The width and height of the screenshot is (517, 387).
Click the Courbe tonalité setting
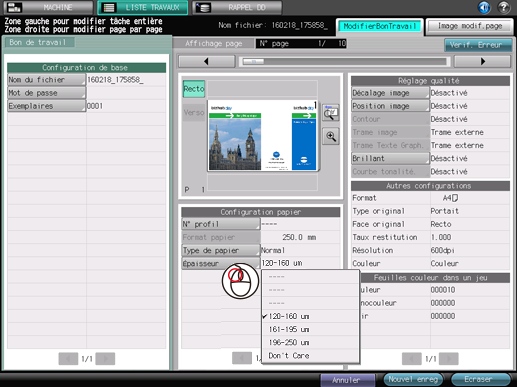pyautogui.click(x=390, y=172)
